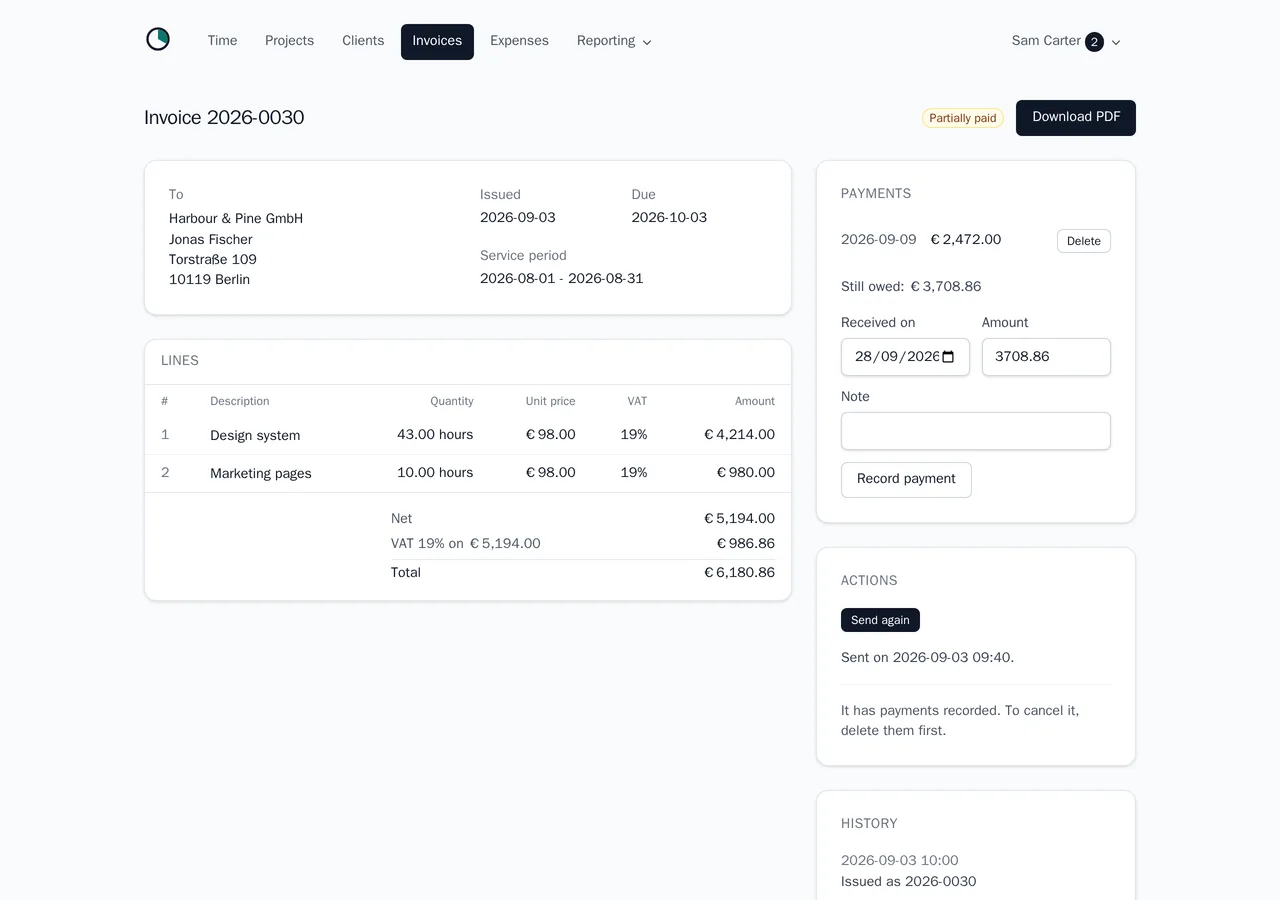The width and height of the screenshot is (1280, 900).
Task: Select the service period date range
Action: (x=562, y=279)
